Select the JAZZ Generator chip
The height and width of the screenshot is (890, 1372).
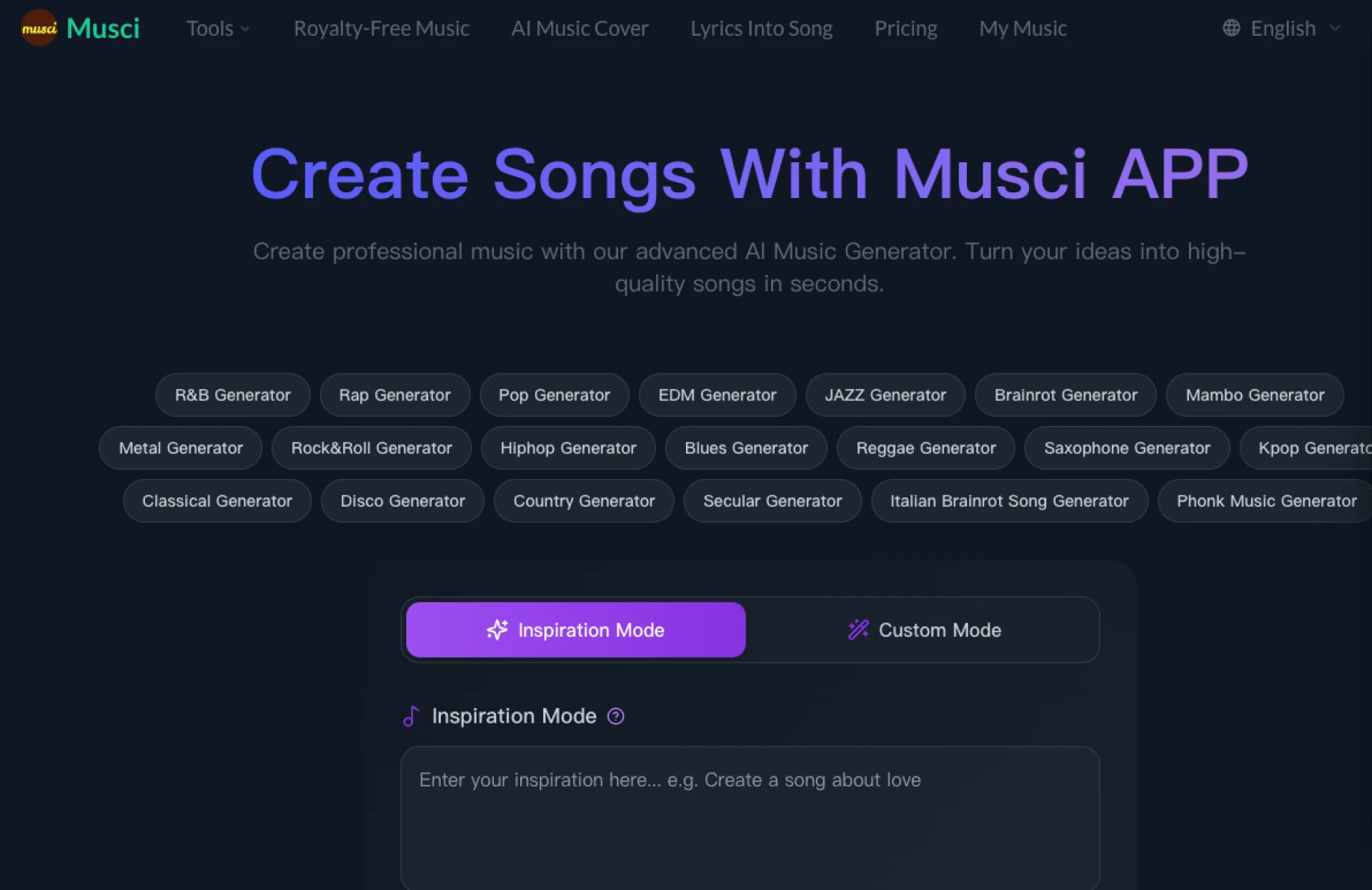pyautogui.click(x=885, y=395)
